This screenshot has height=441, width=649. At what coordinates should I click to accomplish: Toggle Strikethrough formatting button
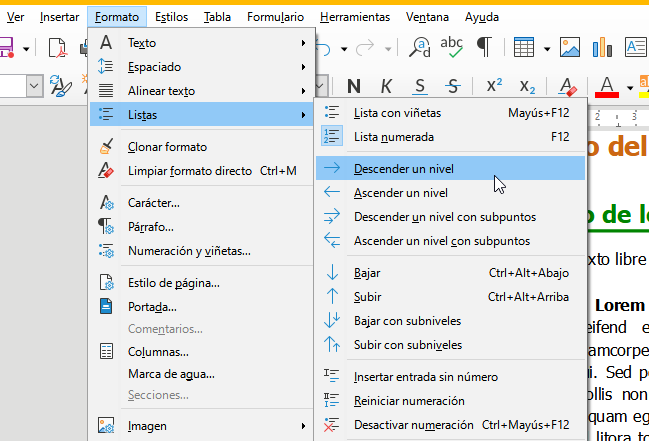pyautogui.click(x=453, y=86)
